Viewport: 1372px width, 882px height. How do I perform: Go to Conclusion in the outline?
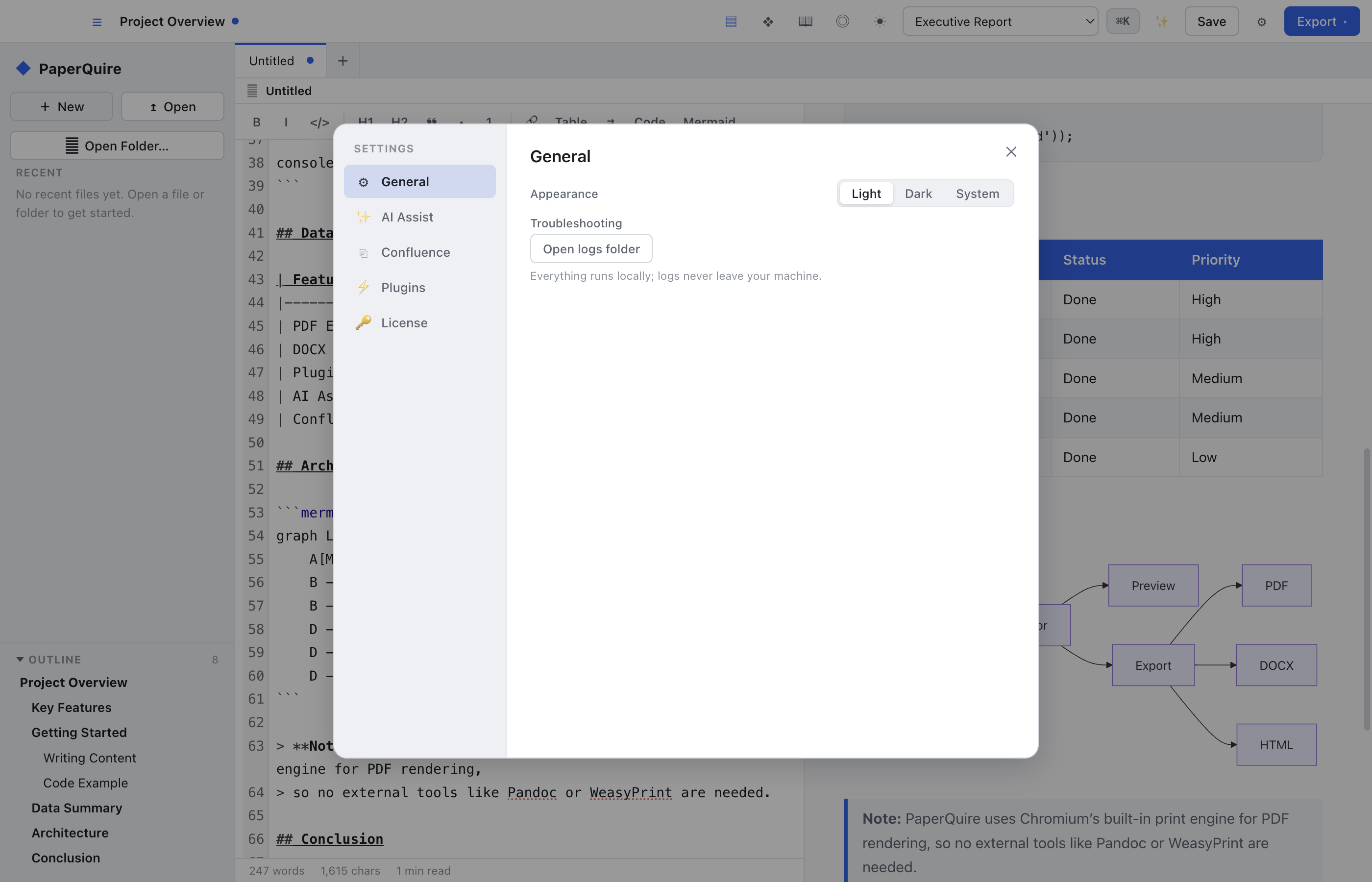pos(66,858)
